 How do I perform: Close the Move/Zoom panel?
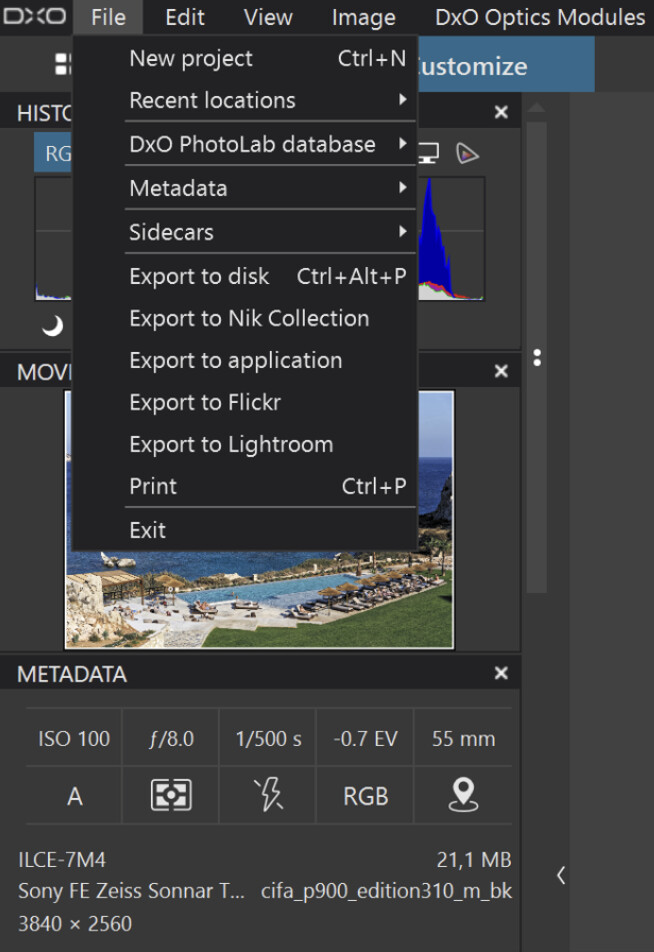[x=501, y=371]
